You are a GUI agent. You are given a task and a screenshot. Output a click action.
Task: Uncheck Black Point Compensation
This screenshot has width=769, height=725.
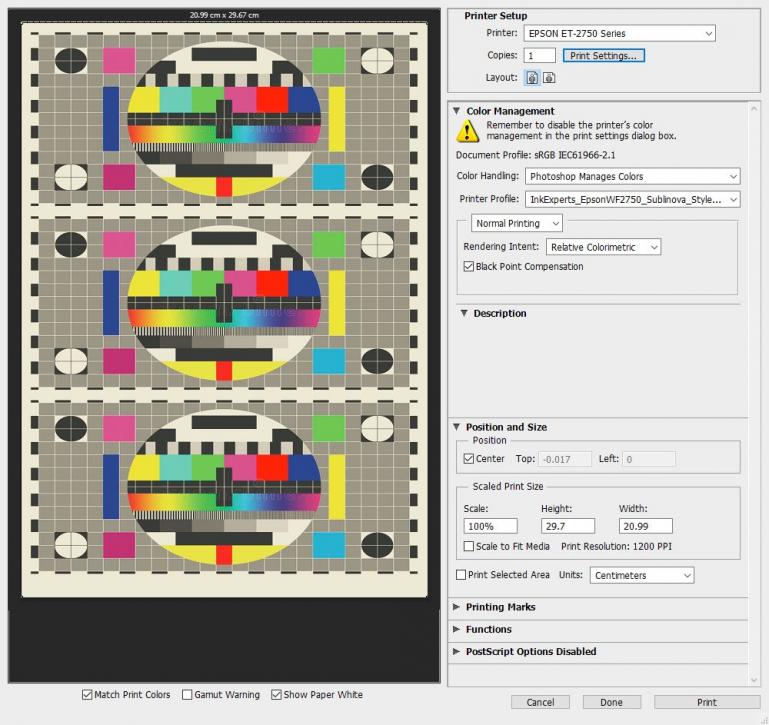468,266
